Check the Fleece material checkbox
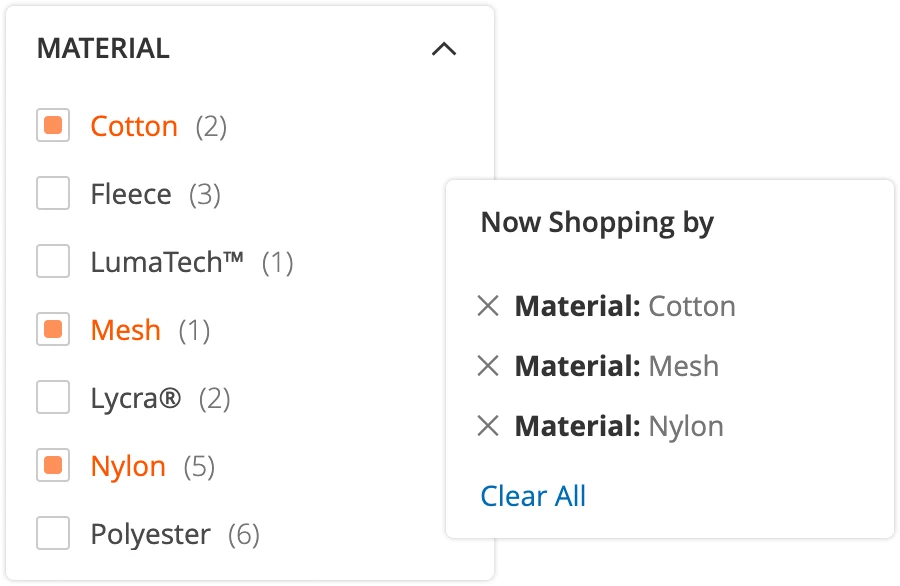The width and height of the screenshot is (900, 586). click(53, 194)
